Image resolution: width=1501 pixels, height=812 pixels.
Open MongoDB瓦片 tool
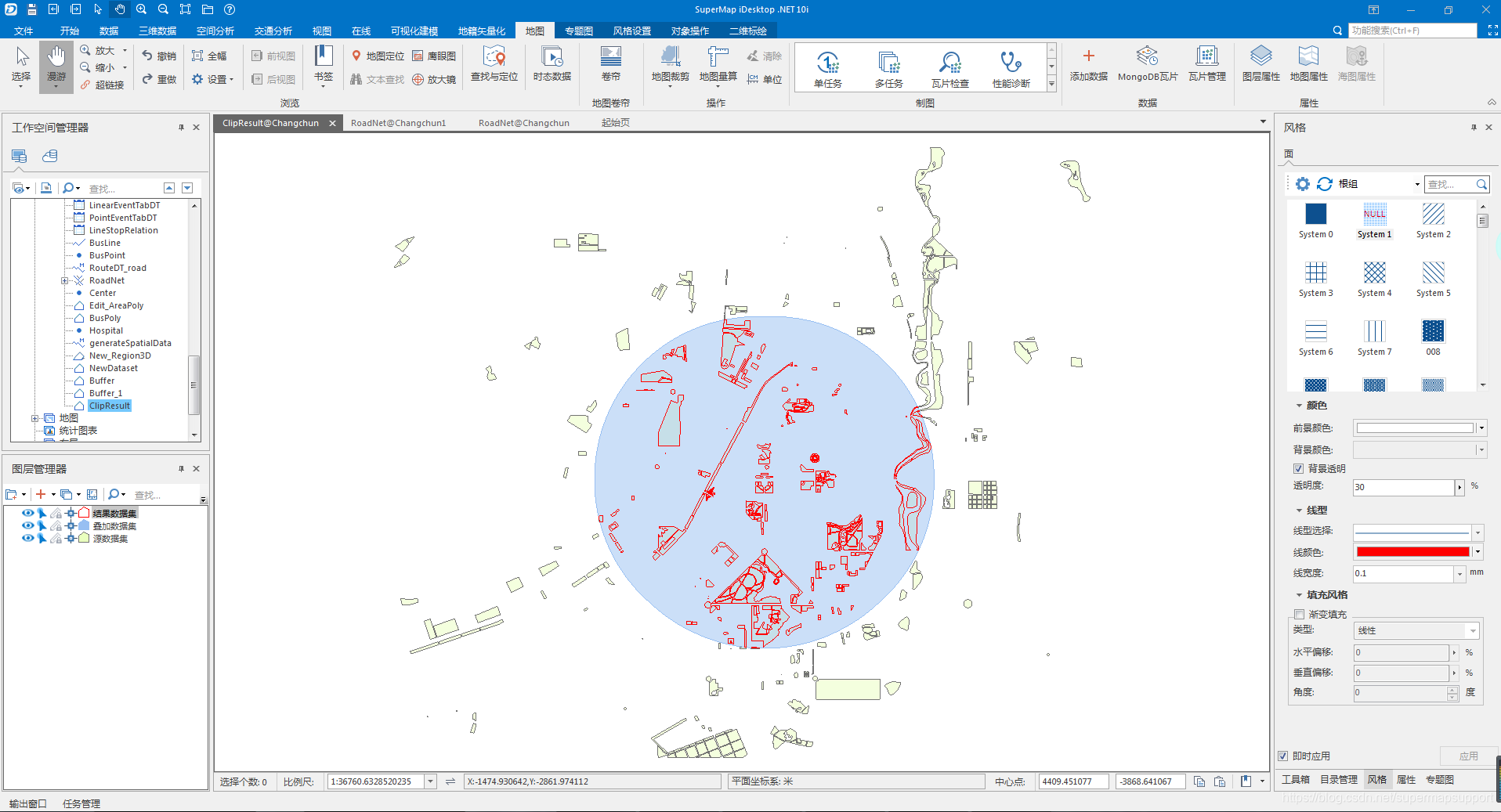pyautogui.click(x=1148, y=64)
